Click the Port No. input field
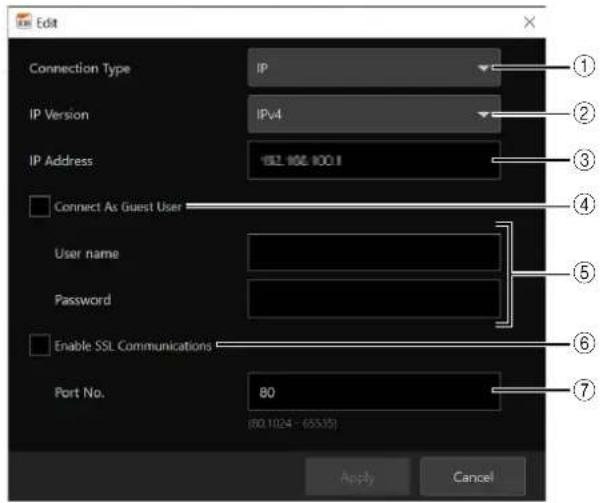 374,391
